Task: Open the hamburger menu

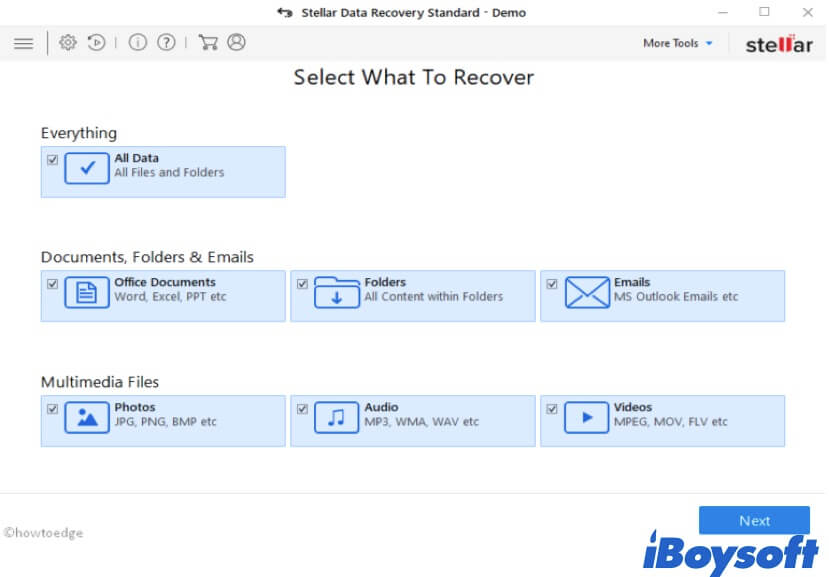Action: point(23,43)
